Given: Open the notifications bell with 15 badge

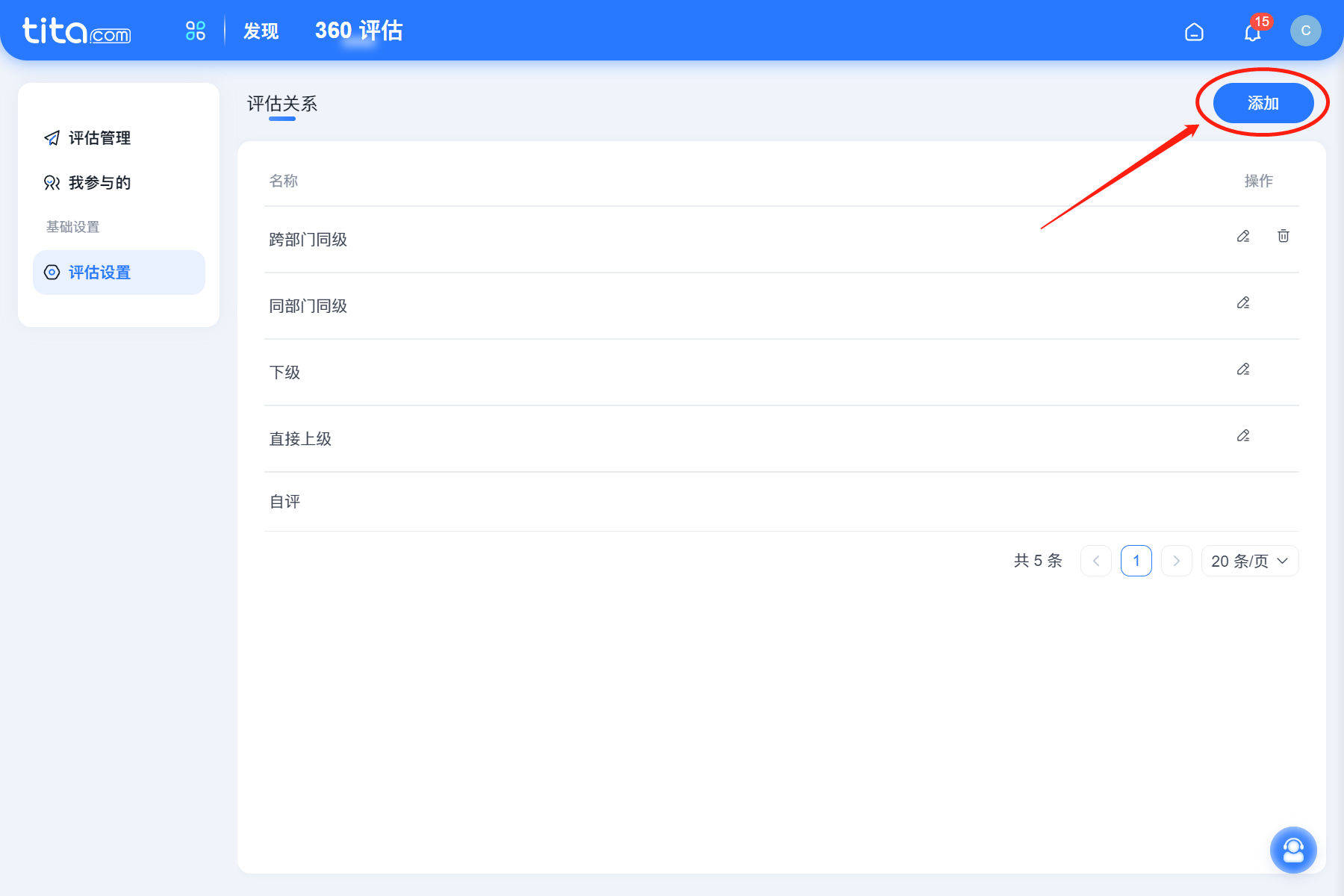Looking at the screenshot, I should click(1253, 31).
